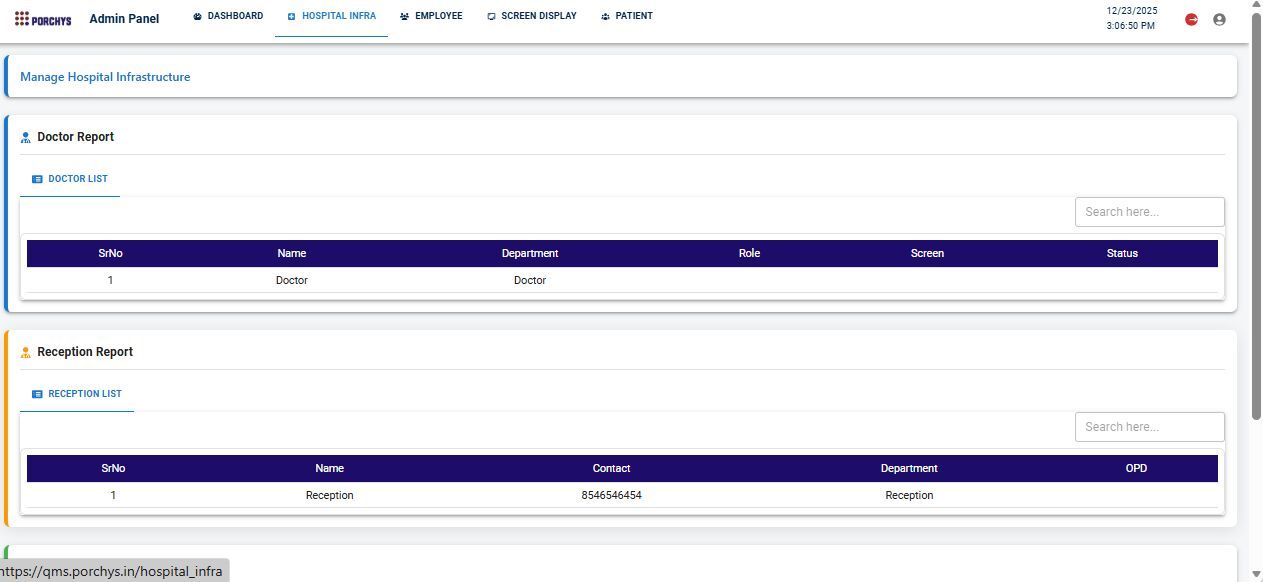Click the Doctor Report person icon

click(x=26, y=138)
